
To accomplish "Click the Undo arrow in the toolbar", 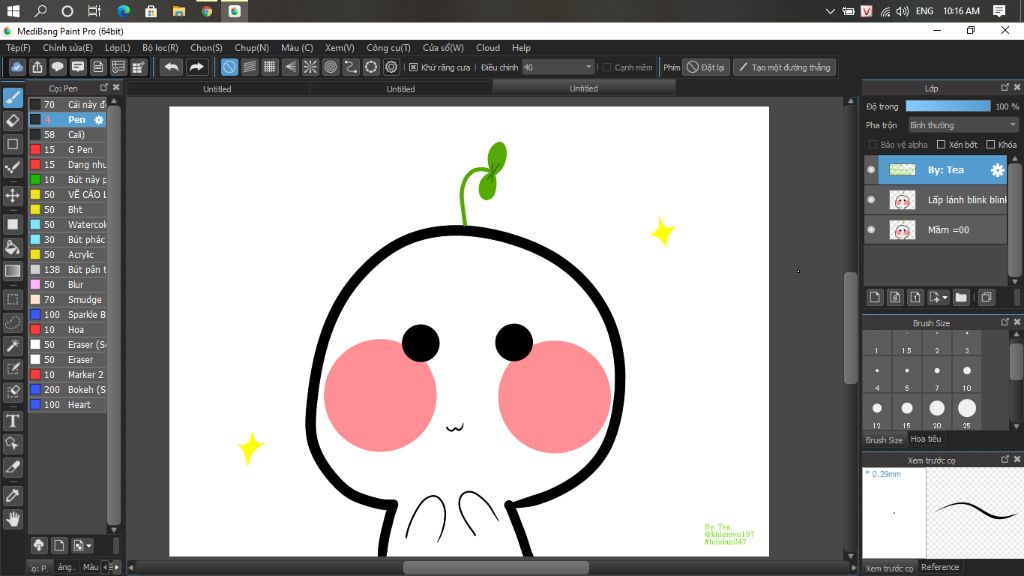I will click(x=171, y=67).
